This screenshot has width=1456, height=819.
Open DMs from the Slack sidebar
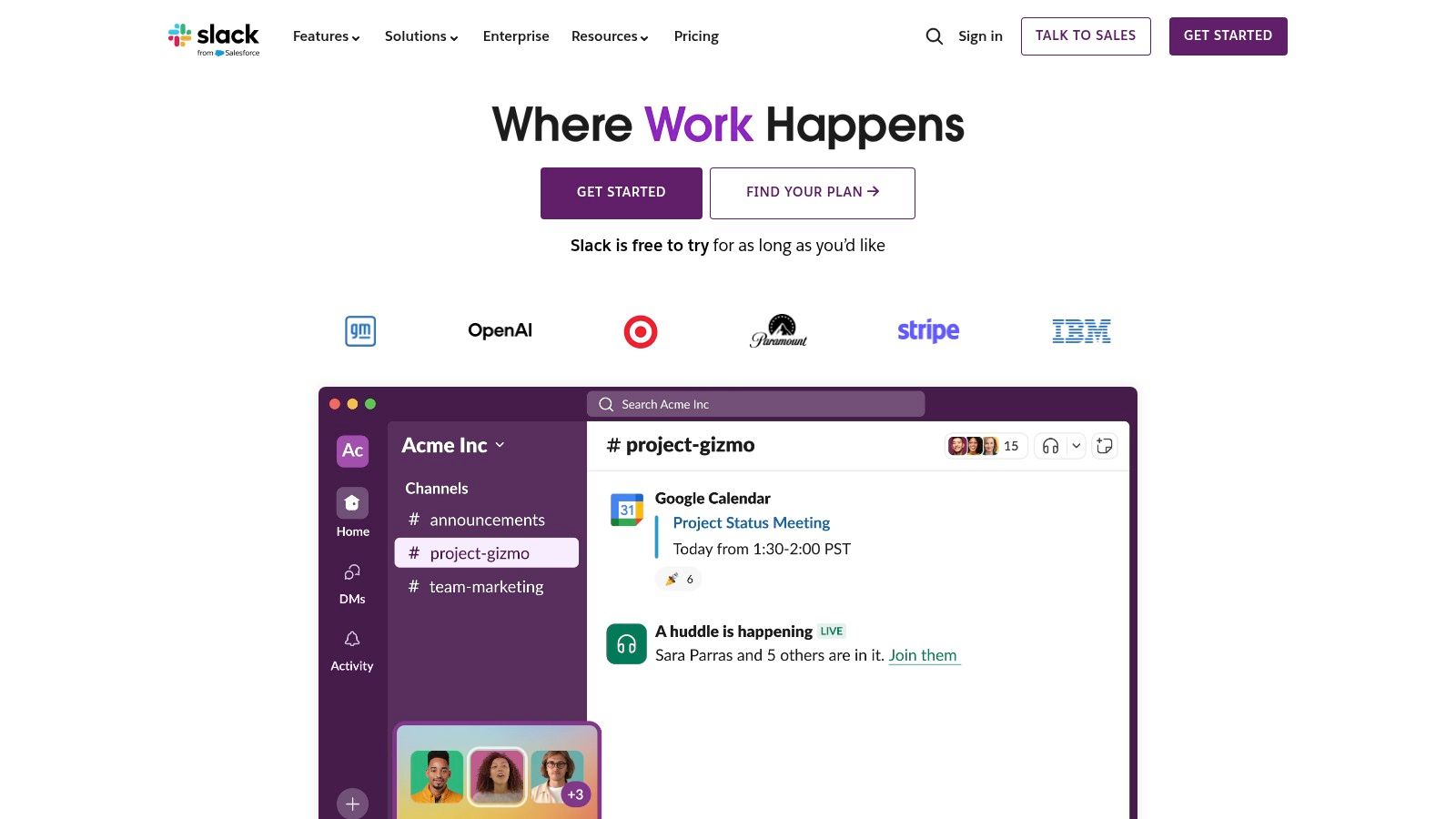click(x=352, y=573)
